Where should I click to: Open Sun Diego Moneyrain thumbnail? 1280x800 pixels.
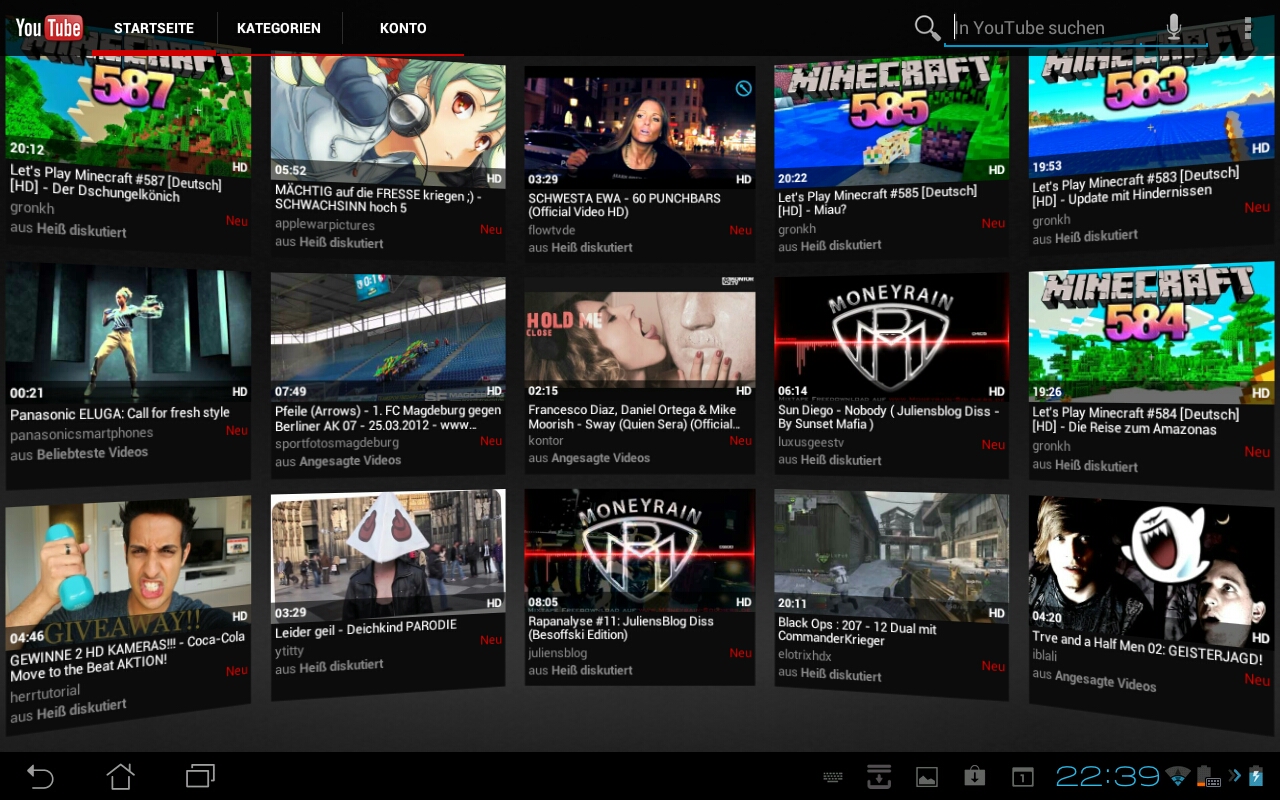pos(891,338)
